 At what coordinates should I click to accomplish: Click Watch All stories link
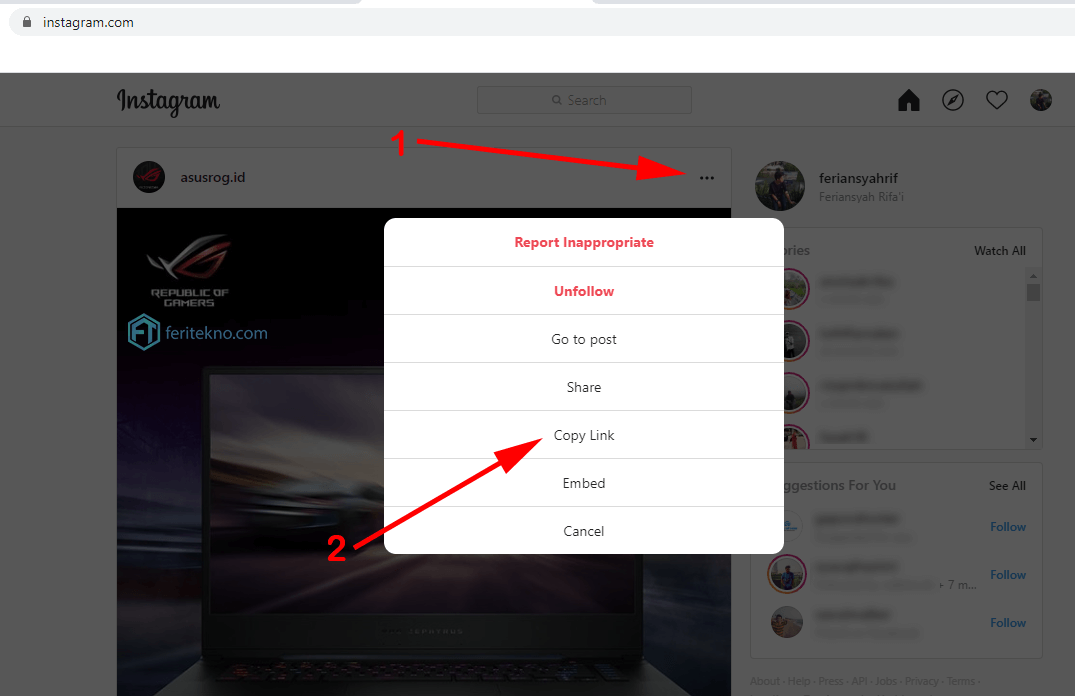click(x=1000, y=251)
